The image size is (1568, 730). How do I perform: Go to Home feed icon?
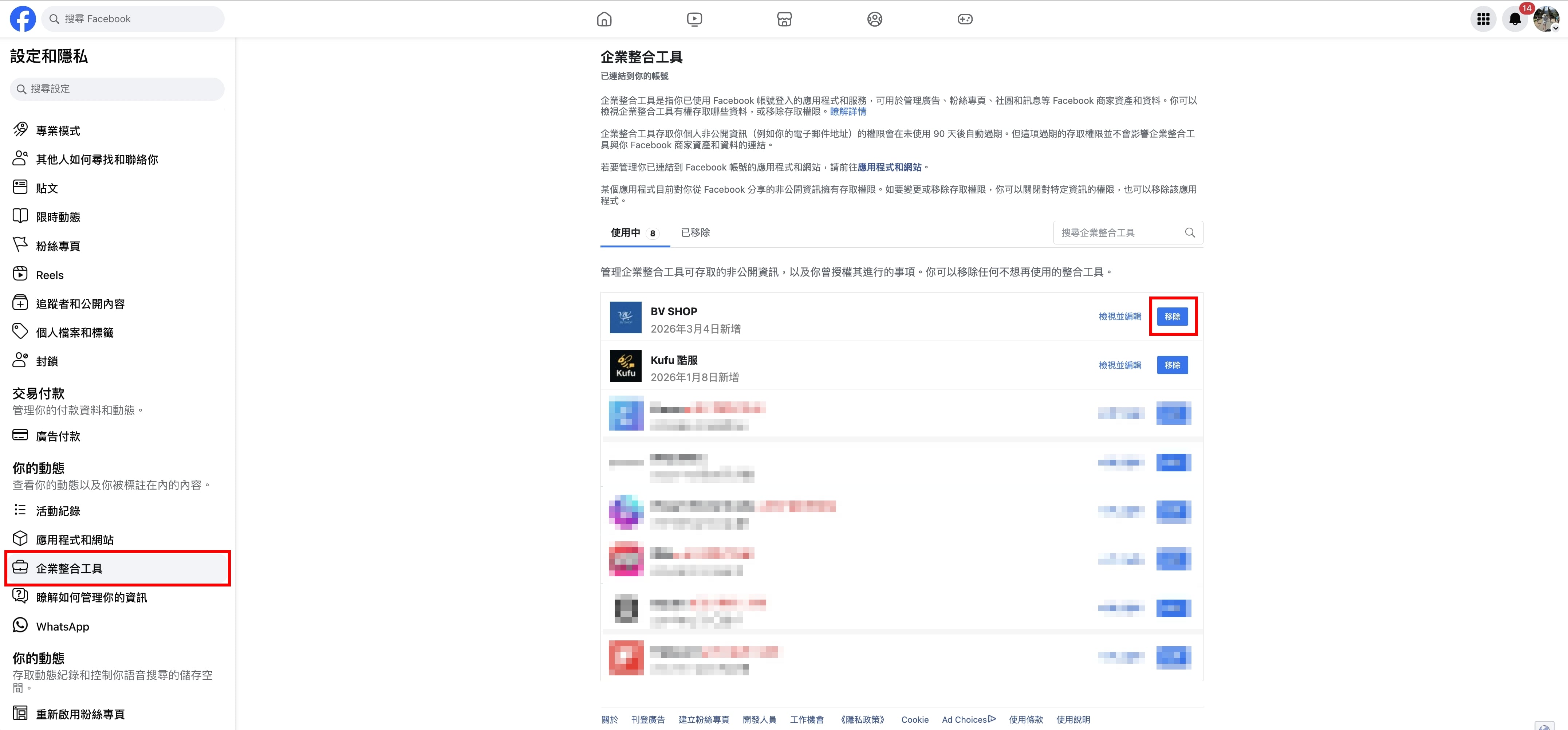point(604,19)
